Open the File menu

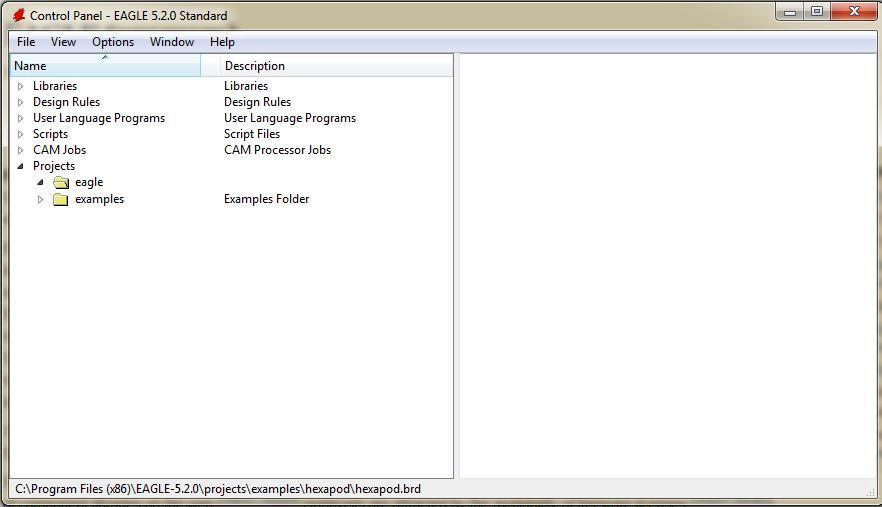coord(26,42)
